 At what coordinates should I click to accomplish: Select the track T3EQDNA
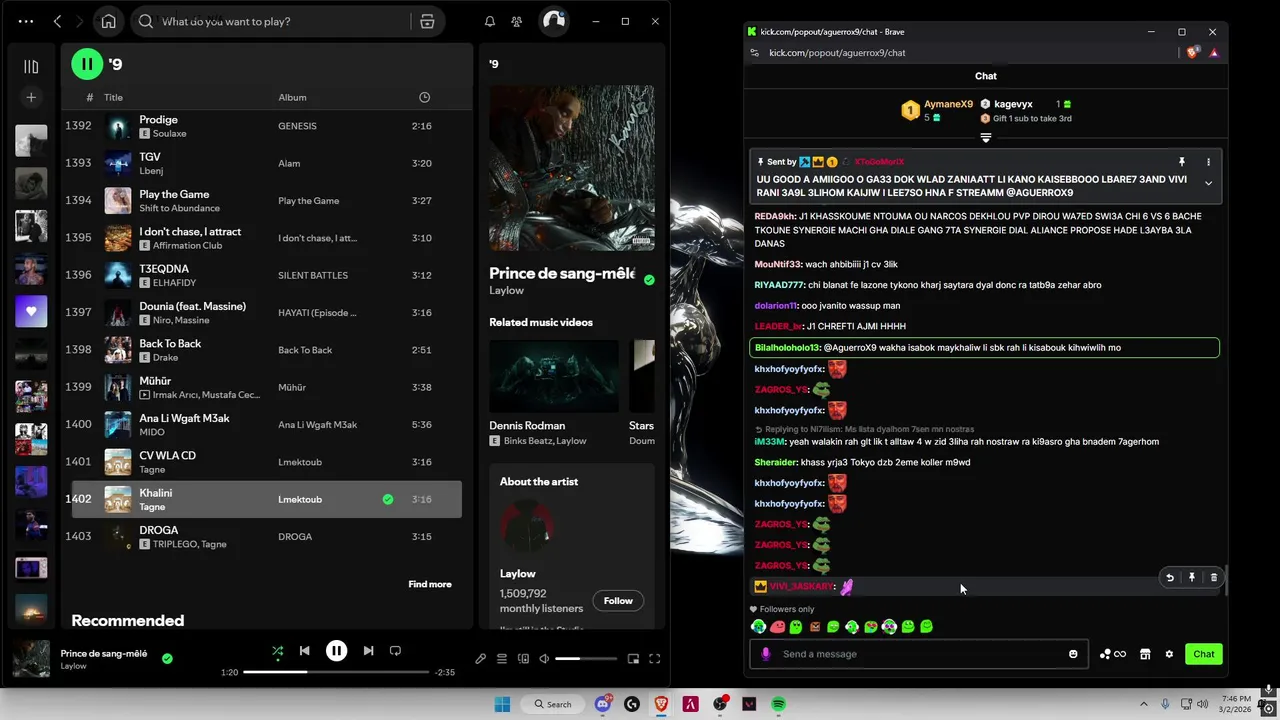pos(266,275)
